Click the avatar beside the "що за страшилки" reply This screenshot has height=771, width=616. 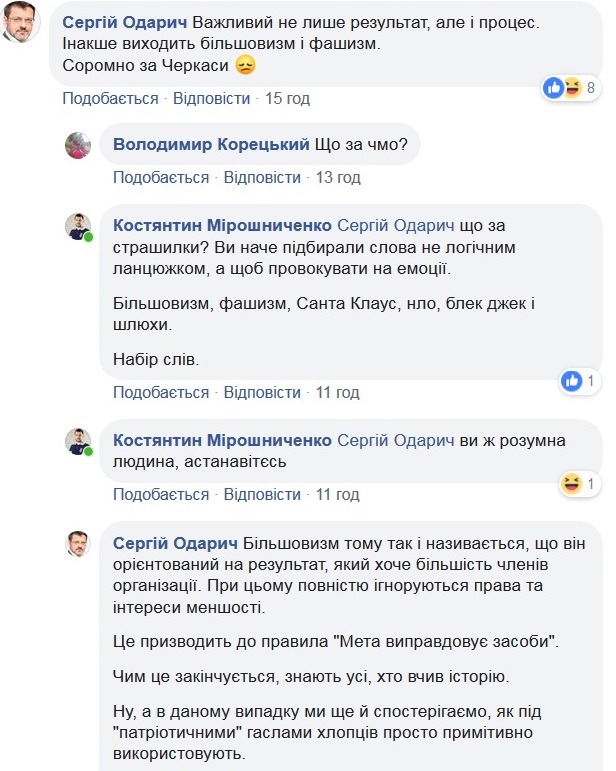[x=79, y=226]
